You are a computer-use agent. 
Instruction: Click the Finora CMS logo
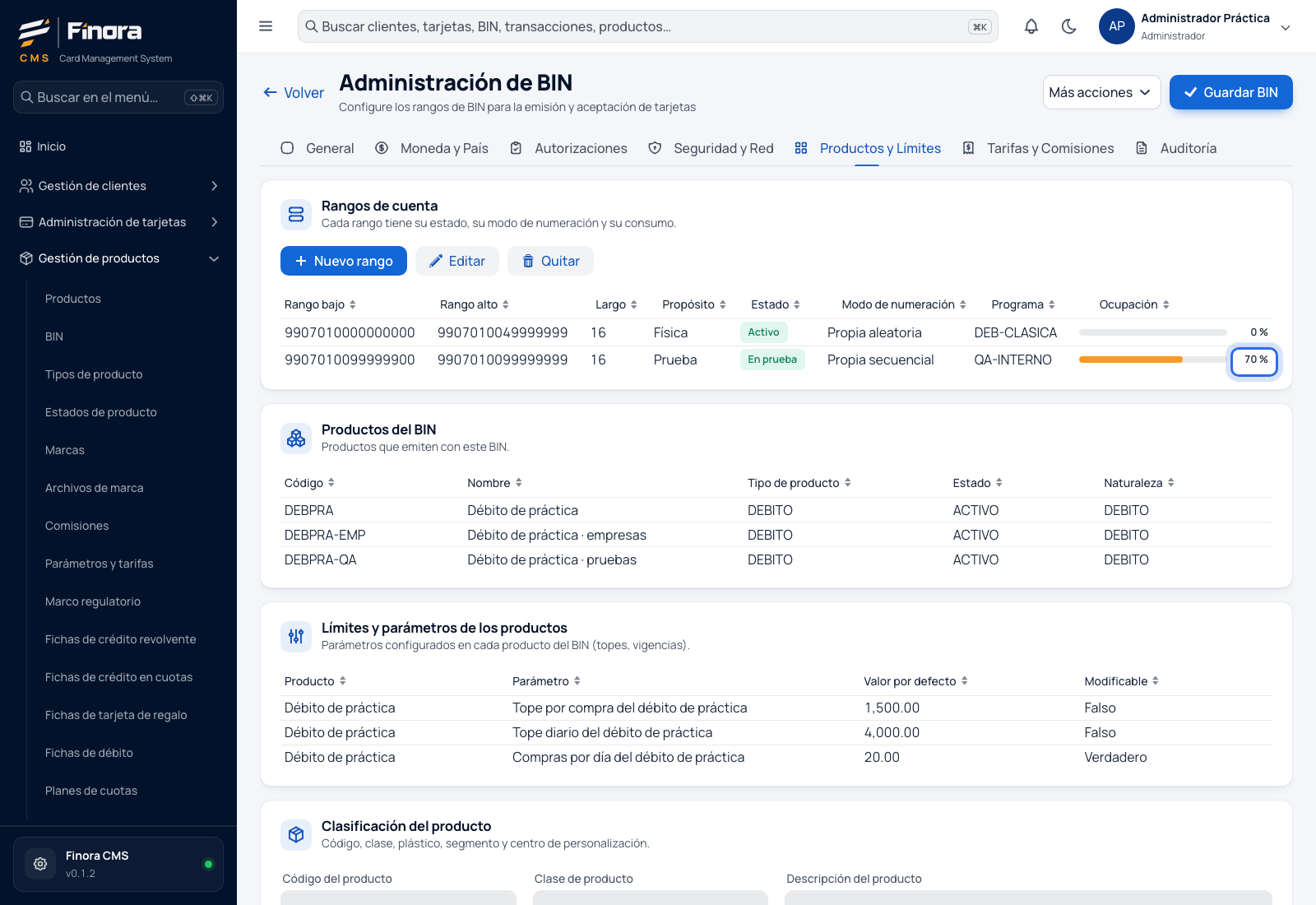coord(95,40)
